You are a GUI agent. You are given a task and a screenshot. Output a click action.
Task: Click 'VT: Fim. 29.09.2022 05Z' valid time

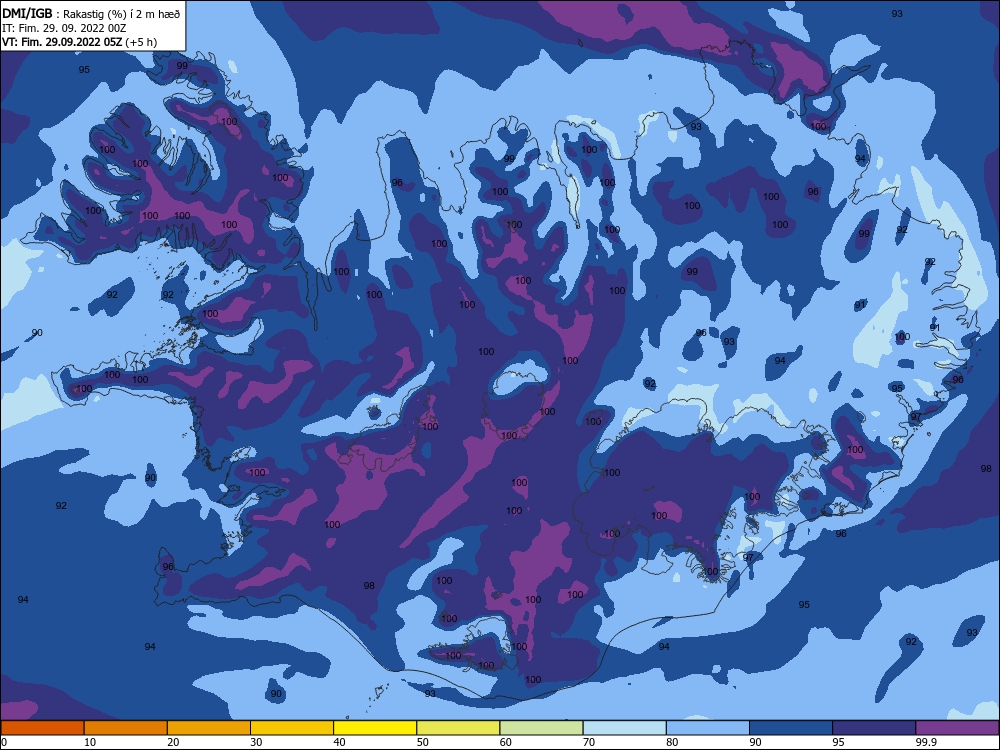coord(62,42)
